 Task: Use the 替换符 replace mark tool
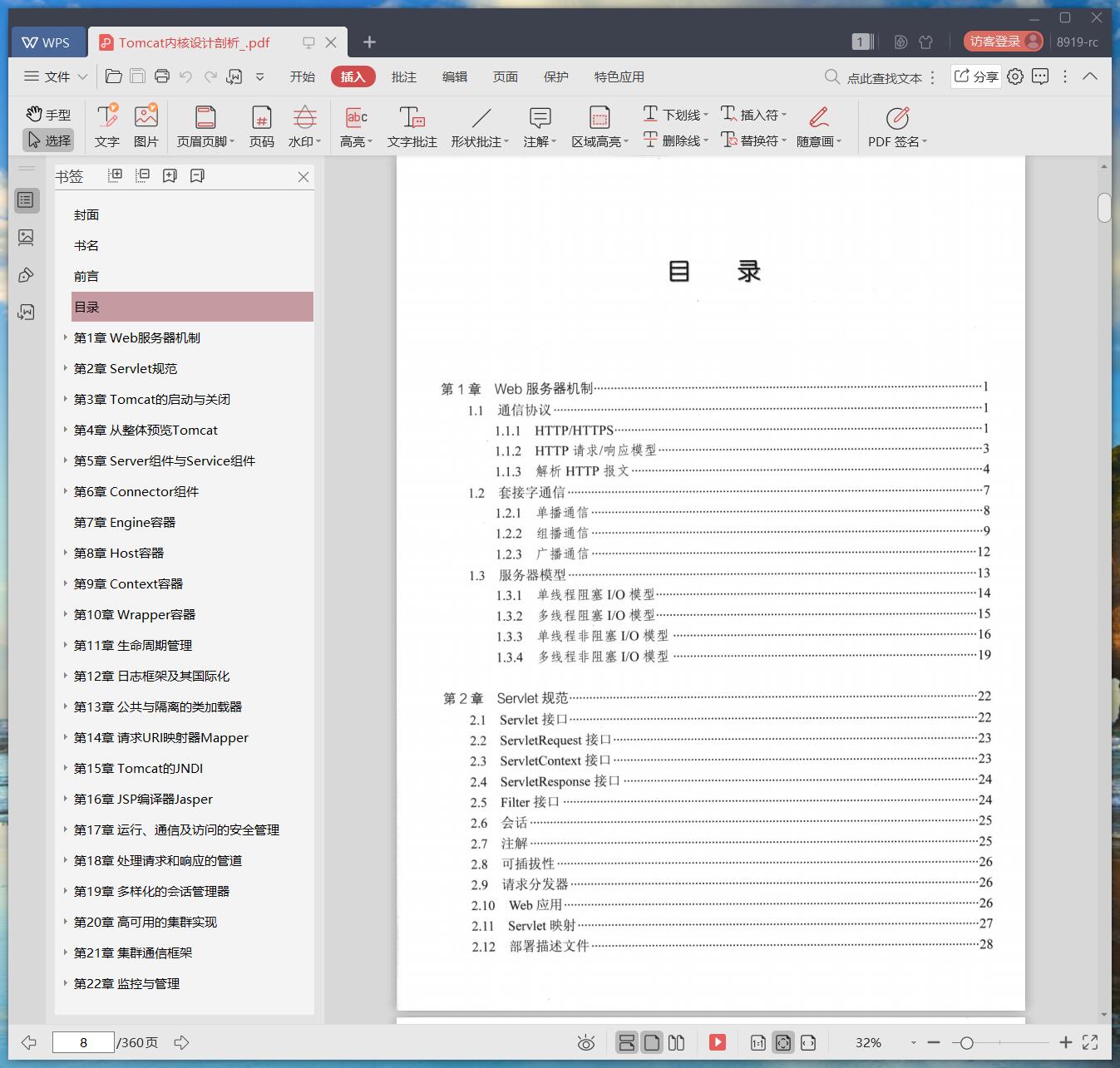click(x=752, y=140)
